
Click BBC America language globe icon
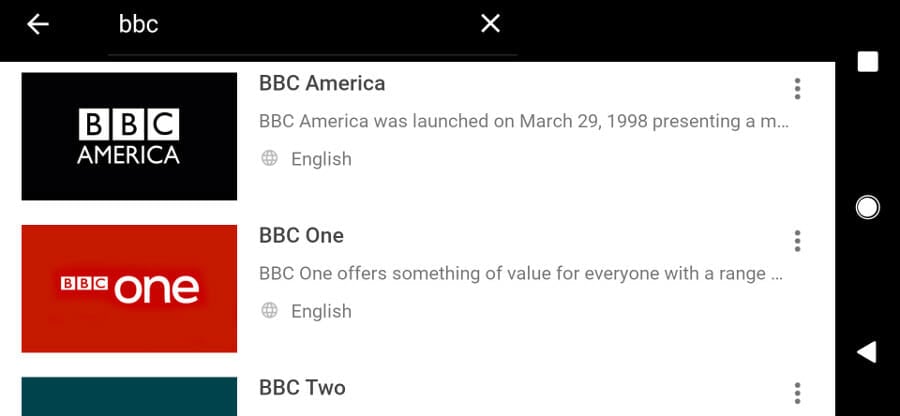point(269,158)
